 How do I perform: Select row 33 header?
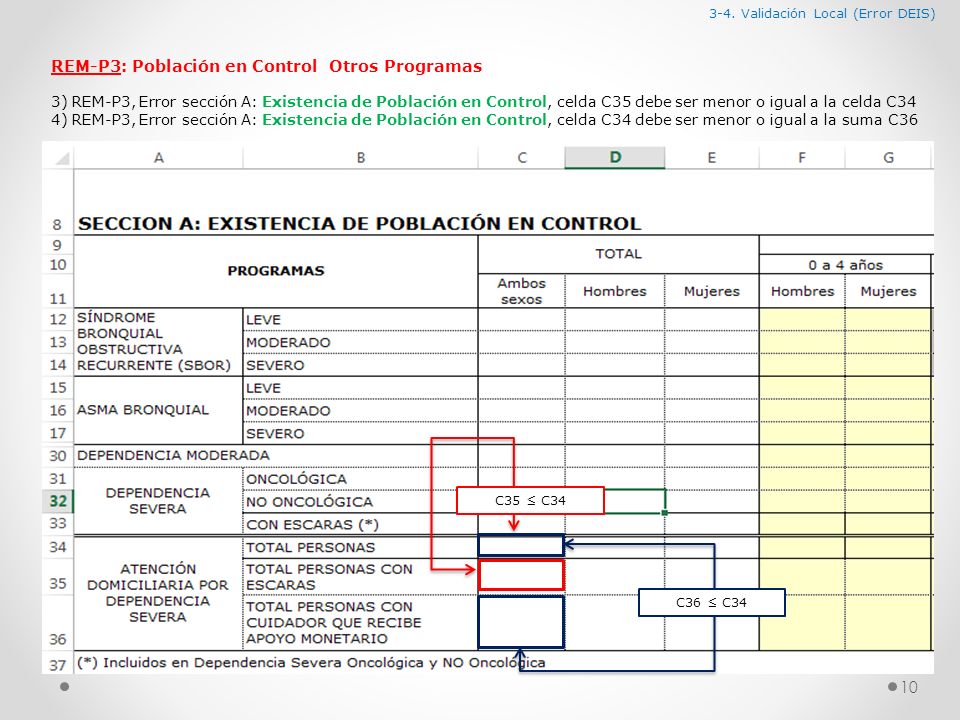[58, 523]
